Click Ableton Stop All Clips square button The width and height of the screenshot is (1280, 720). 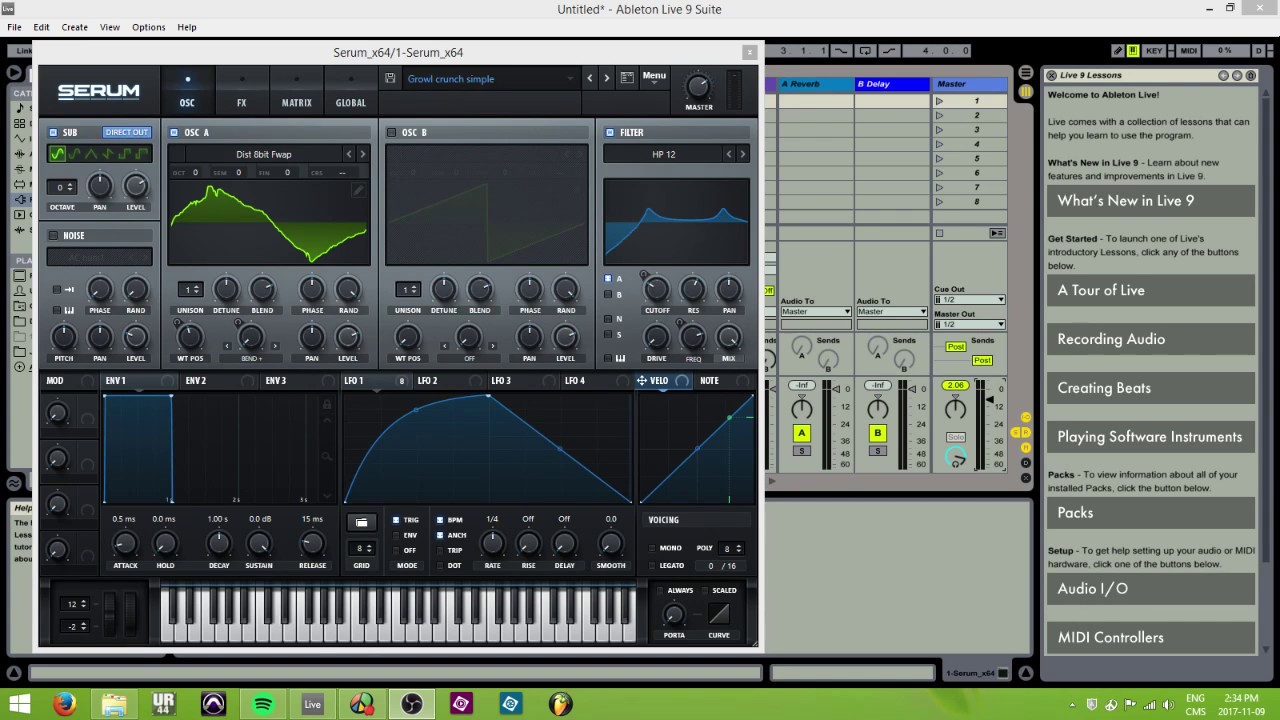coord(939,233)
